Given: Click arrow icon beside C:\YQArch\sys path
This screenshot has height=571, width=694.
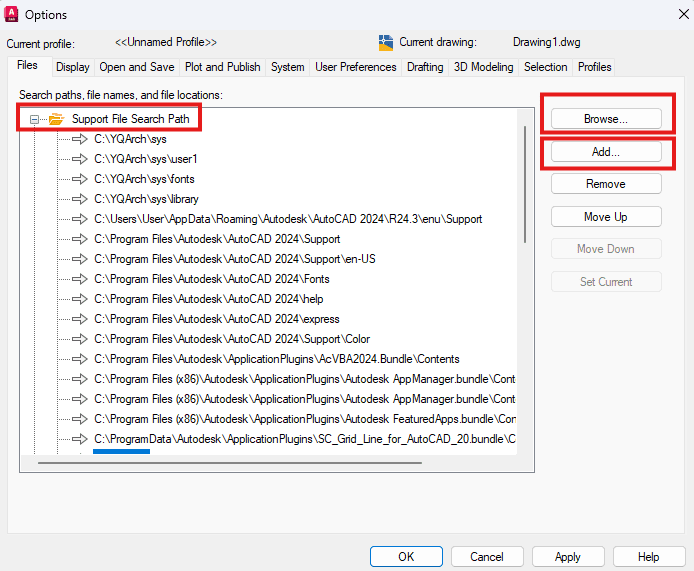Looking at the screenshot, I should tap(80, 139).
